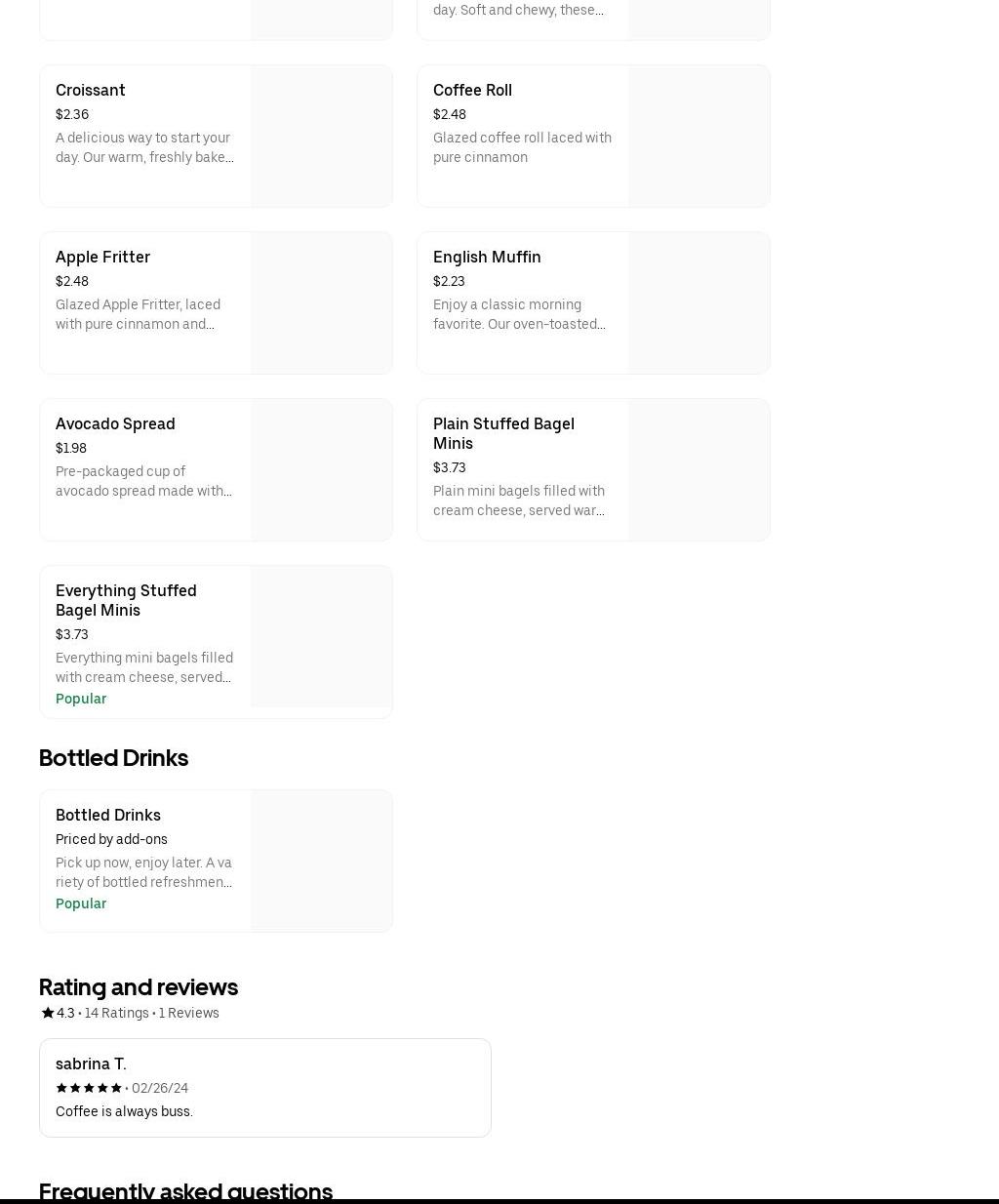Open the Apple Fritter item
Viewport: 999px width, 1204px height.
(102, 257)
